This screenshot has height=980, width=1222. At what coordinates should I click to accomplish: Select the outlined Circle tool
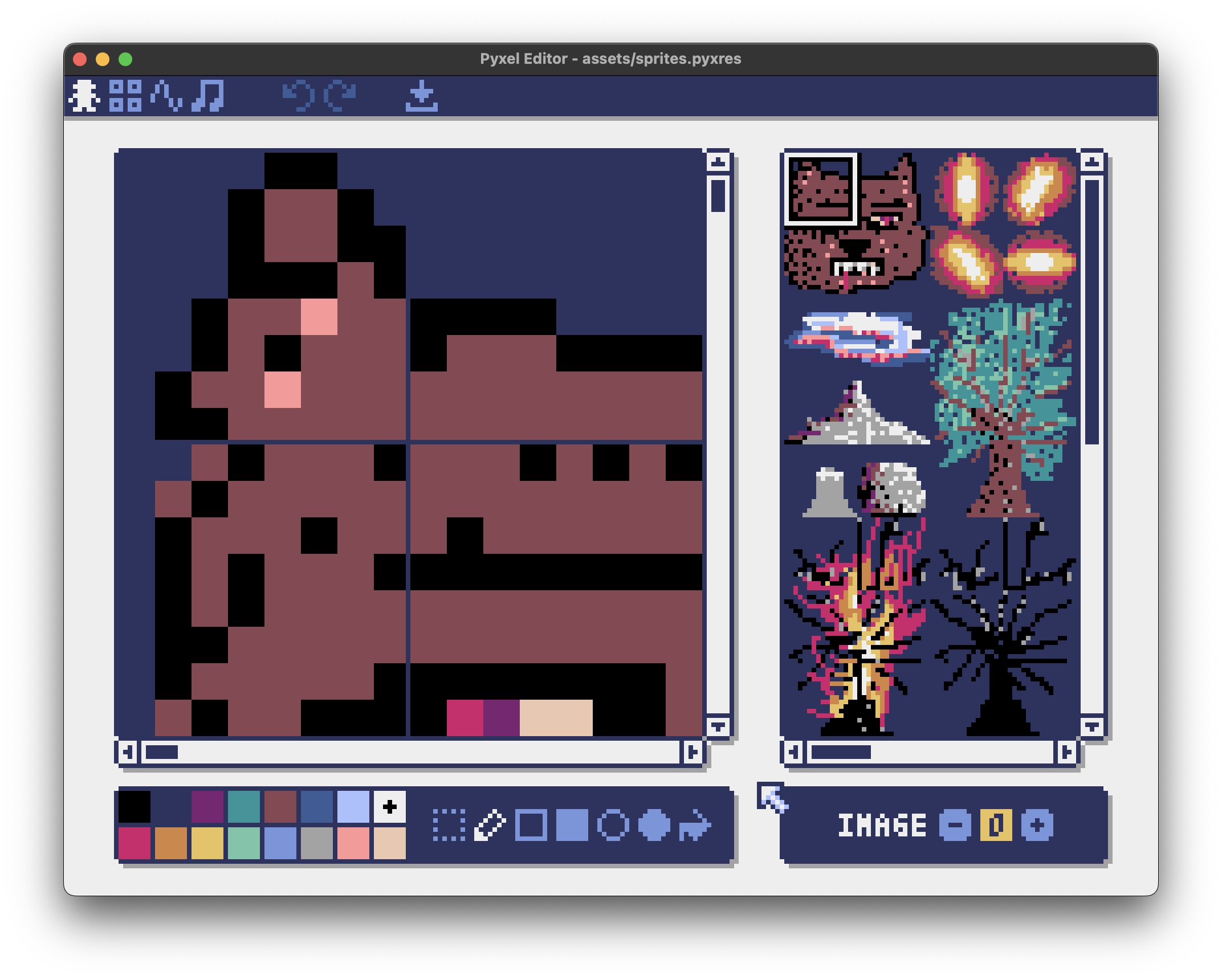tap(613, 824)
